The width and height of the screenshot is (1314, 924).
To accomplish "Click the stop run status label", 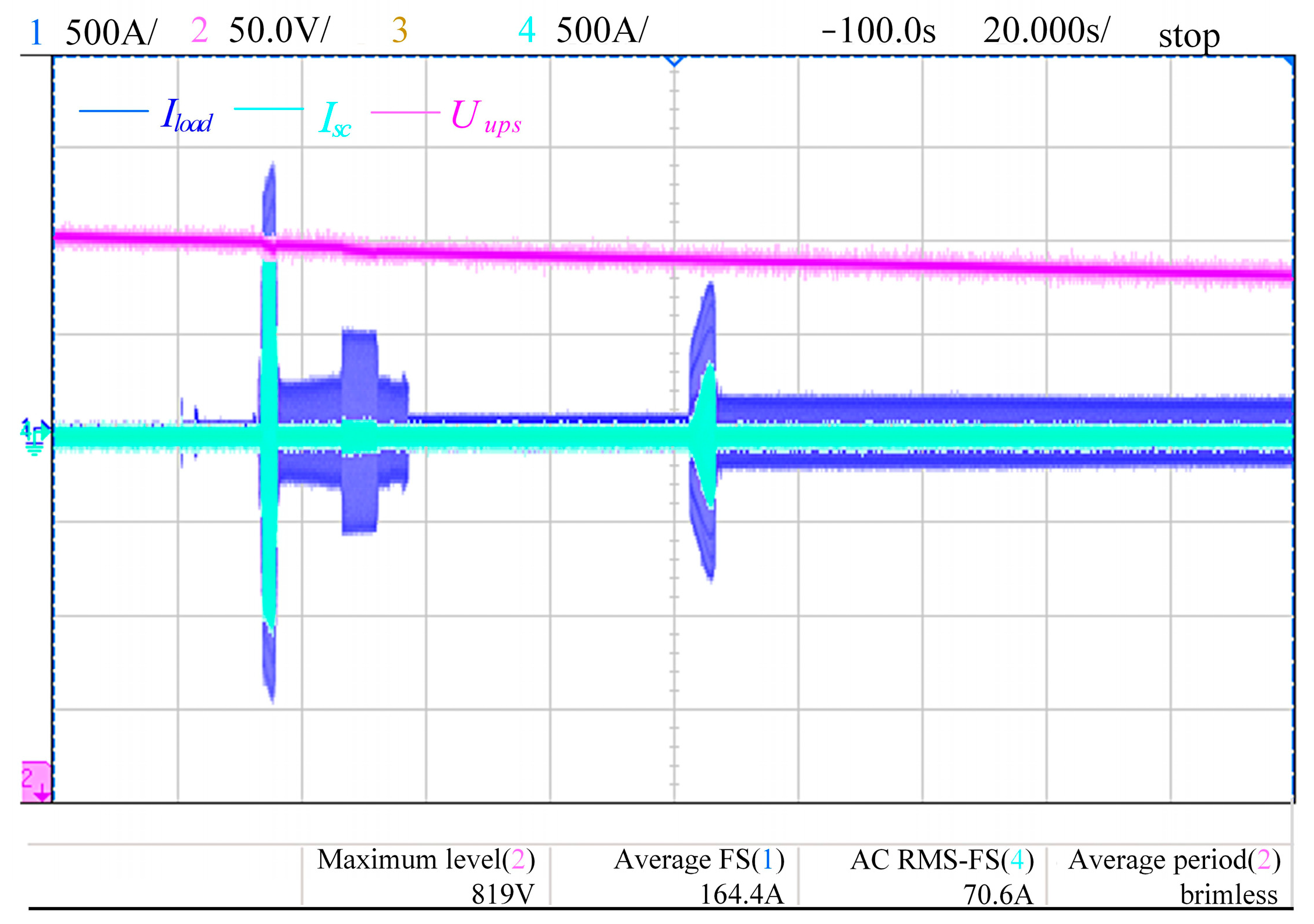I will (1188, 36).
